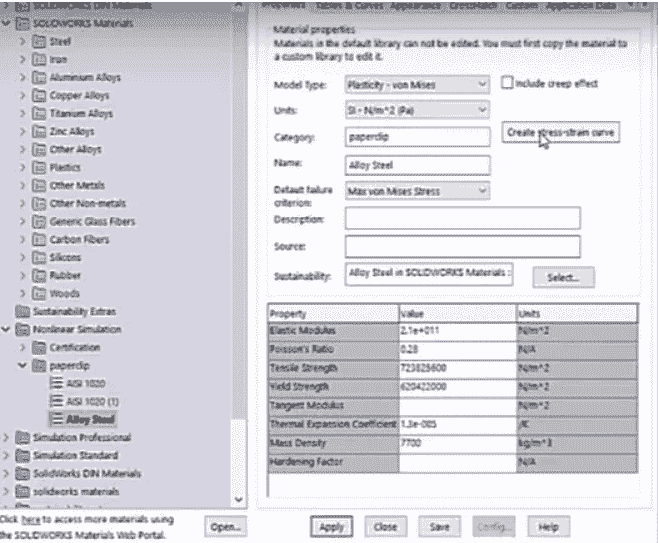Click the AISI 1020 material icon
Image resolution: width=658 pixels, height=543 pixels.
point(56,383)
